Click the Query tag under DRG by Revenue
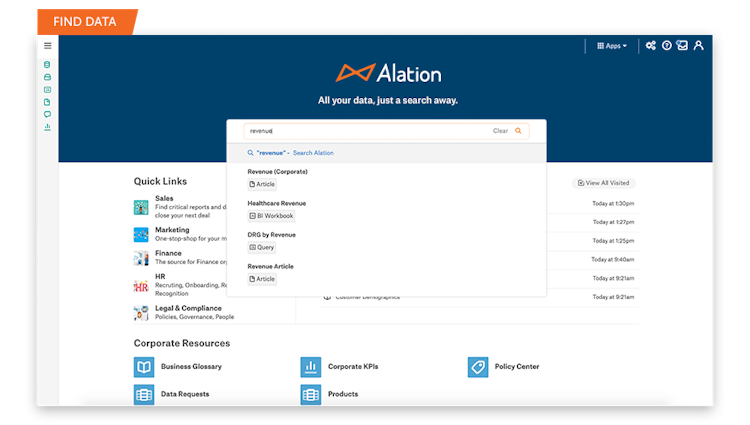The width and height of the screenshot is (750, 425). click(x=262, y=247)
